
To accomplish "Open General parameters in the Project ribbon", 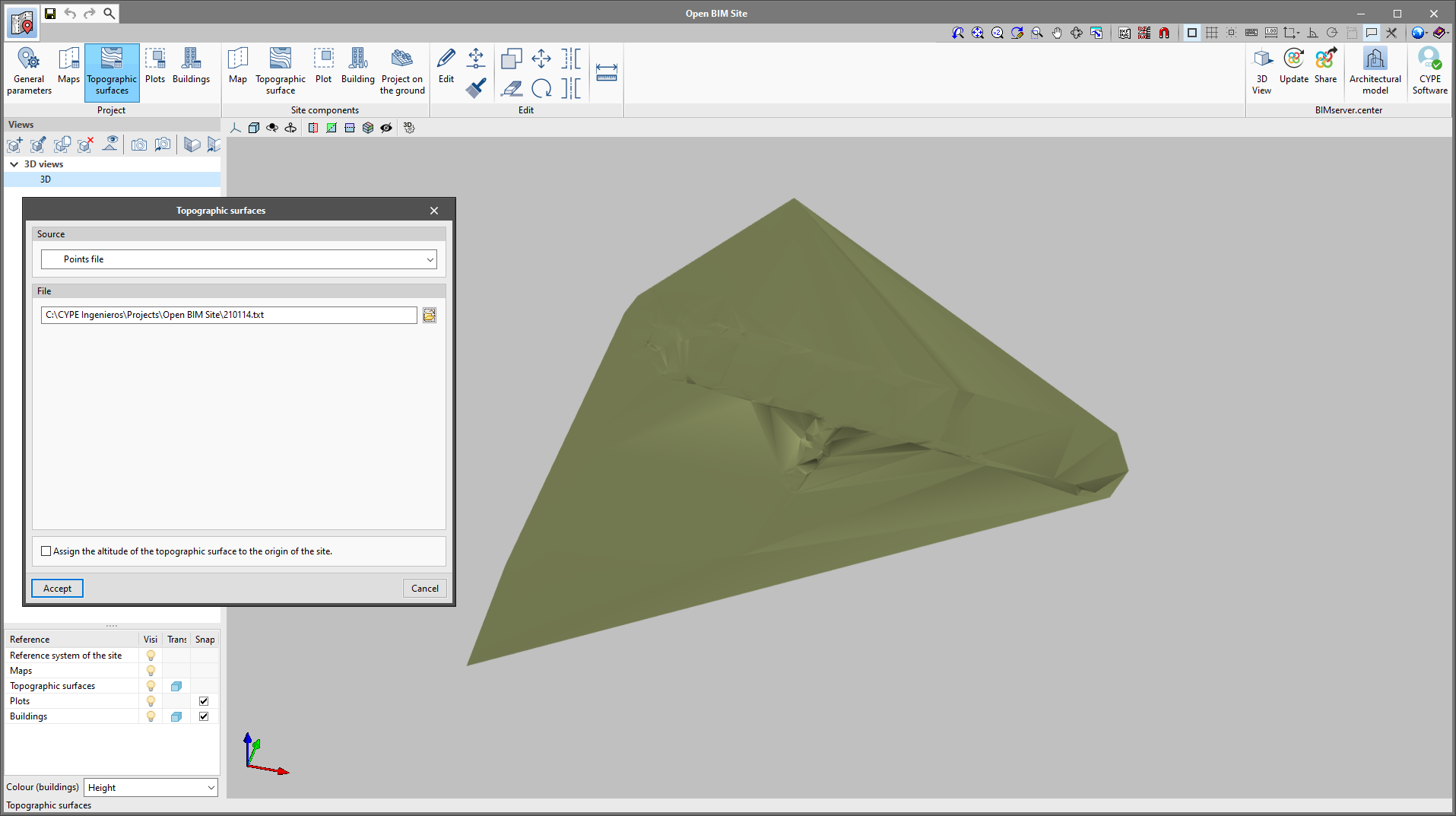I will pos(29,71).
